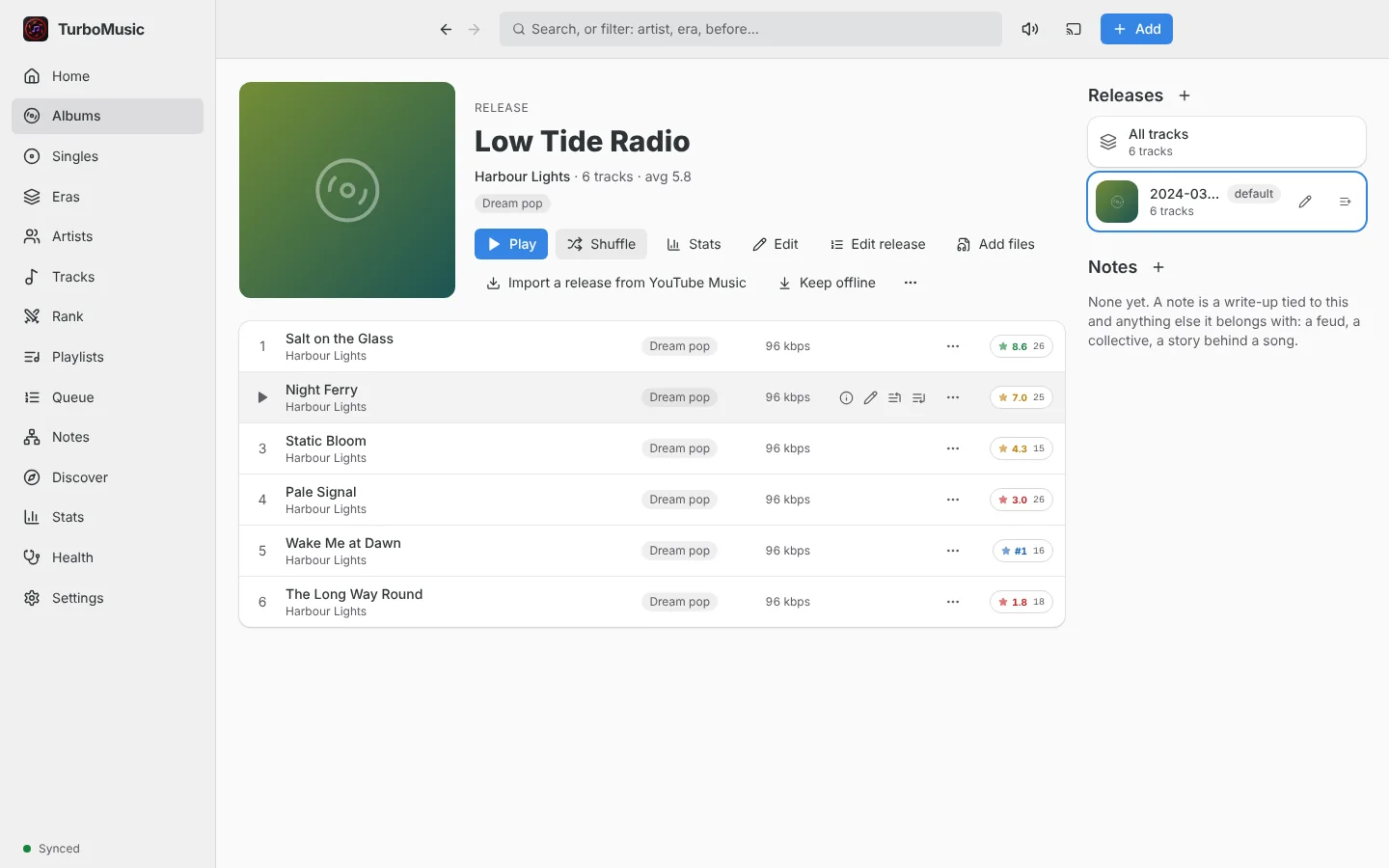This screenshot has height=868, width=1389.
Task: Open the three-dot menu for Salt on the Glass
Action: point(953,346)
